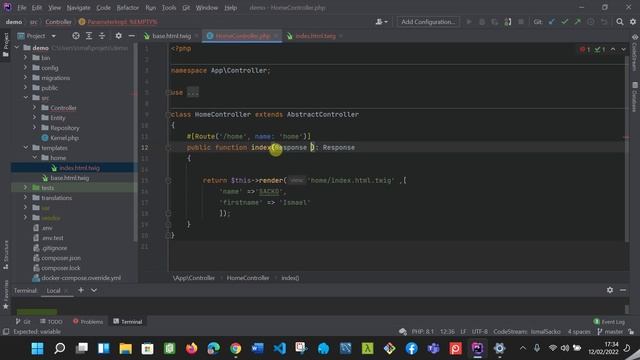
Task: Open a new terminal tab with plus icon
Action: (x=81, y=290)
